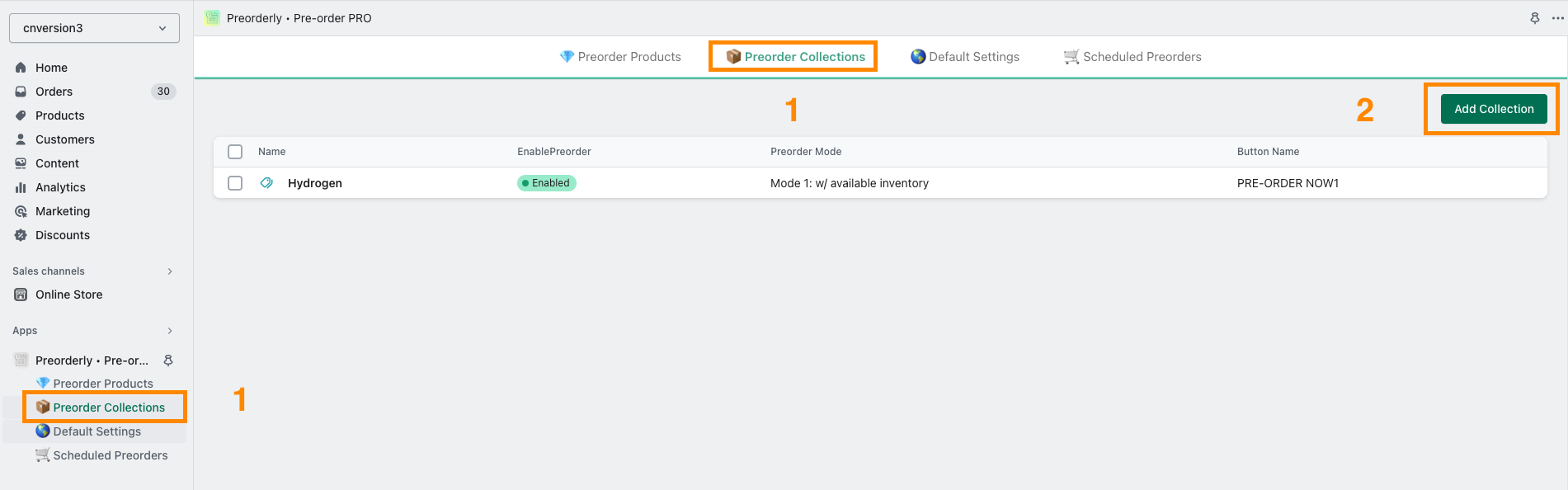Click the Customers person icon
1568x490 pixels.
[x=21, y=139]
